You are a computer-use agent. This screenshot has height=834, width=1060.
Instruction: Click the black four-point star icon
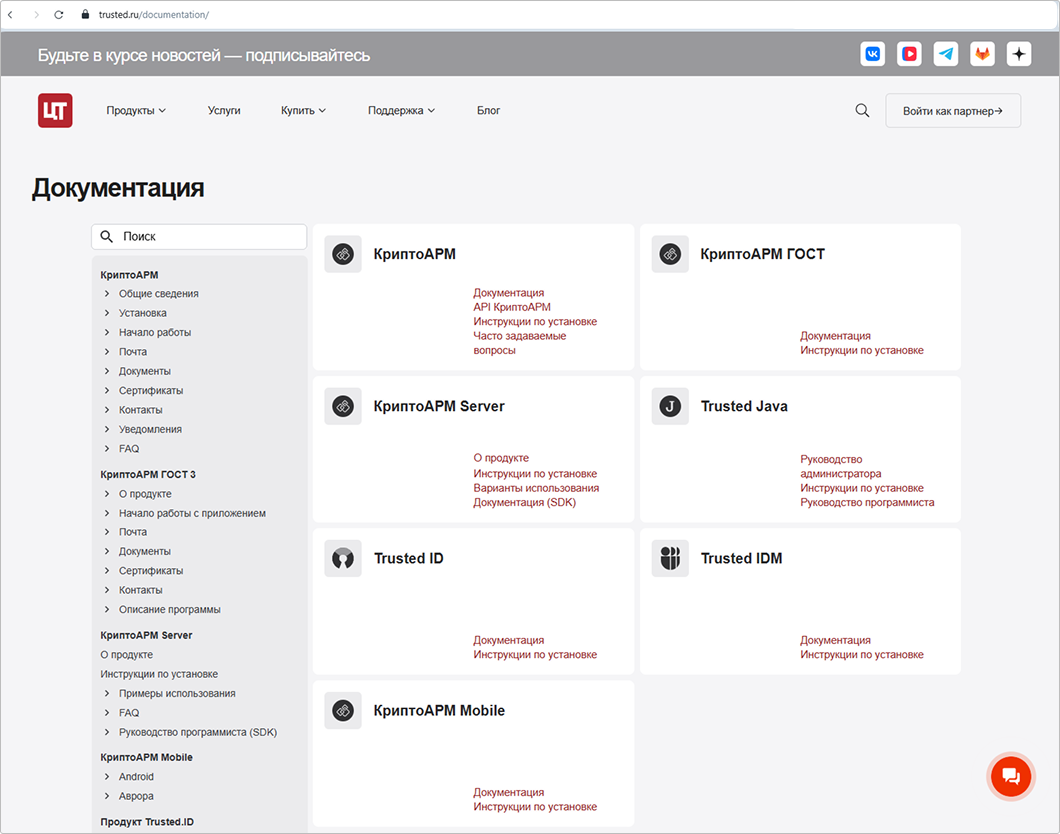click(x=1019, y=54)
